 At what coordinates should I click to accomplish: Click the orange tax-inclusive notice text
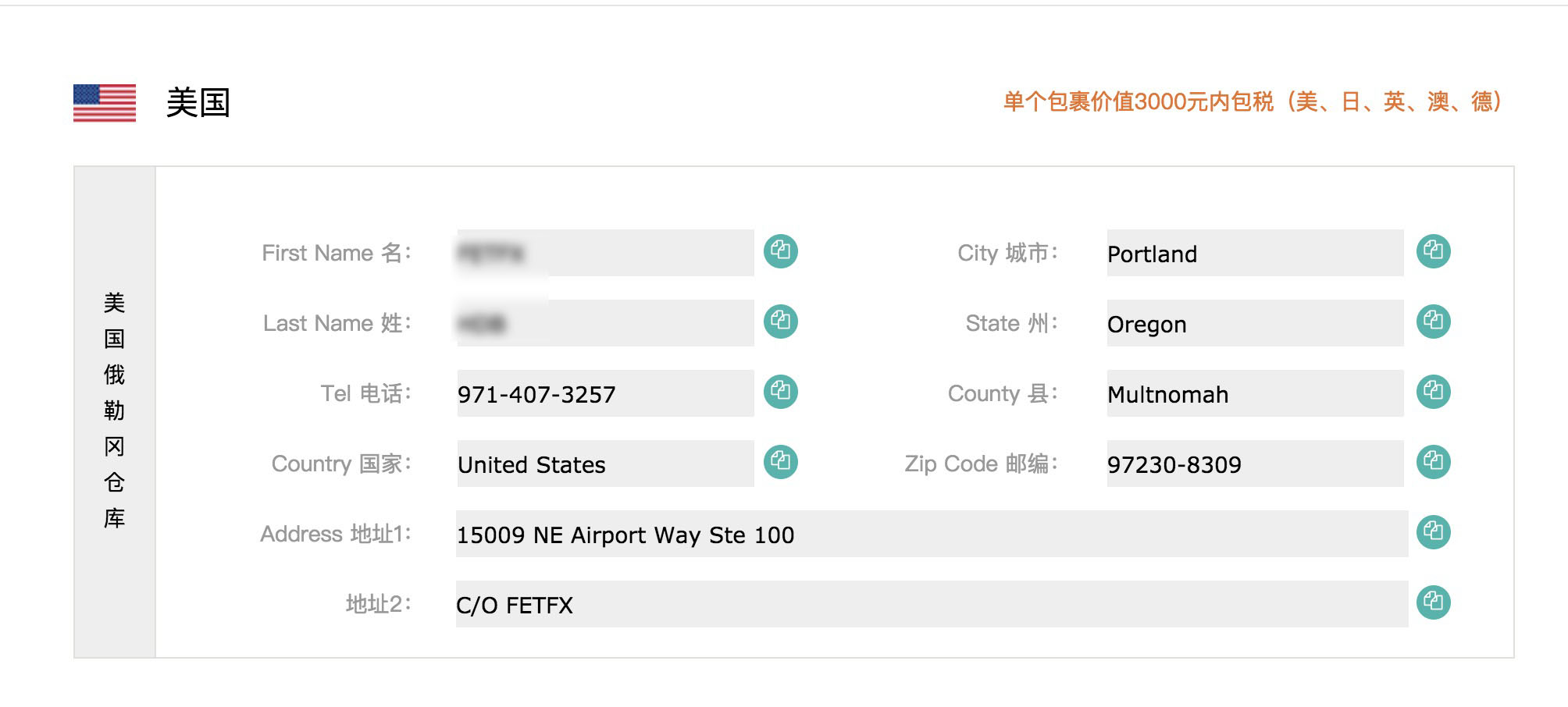1252,101
